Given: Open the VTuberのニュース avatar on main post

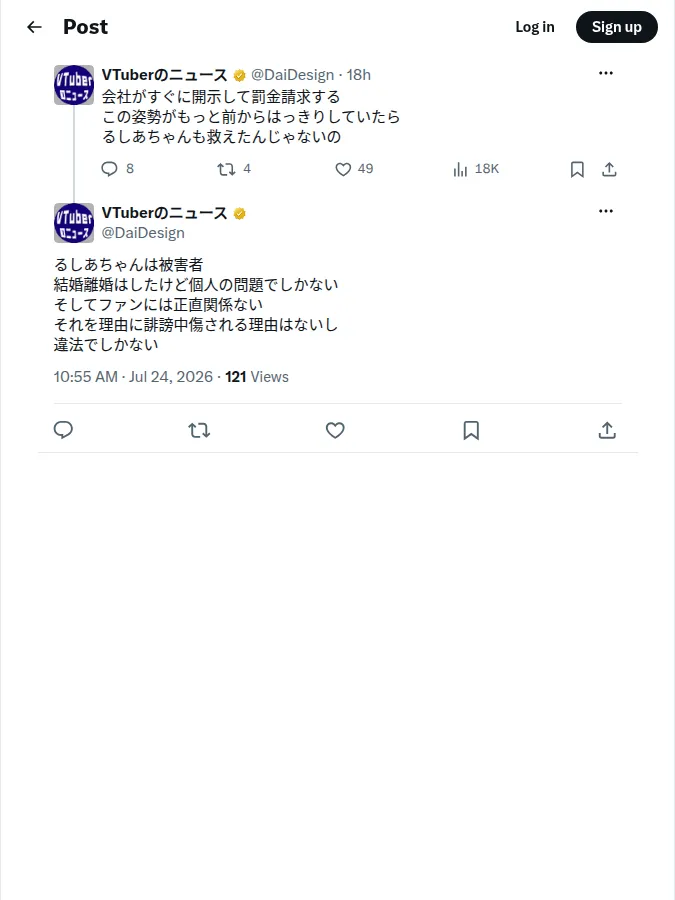Looking at the screenshot, I should coord(74,223).
